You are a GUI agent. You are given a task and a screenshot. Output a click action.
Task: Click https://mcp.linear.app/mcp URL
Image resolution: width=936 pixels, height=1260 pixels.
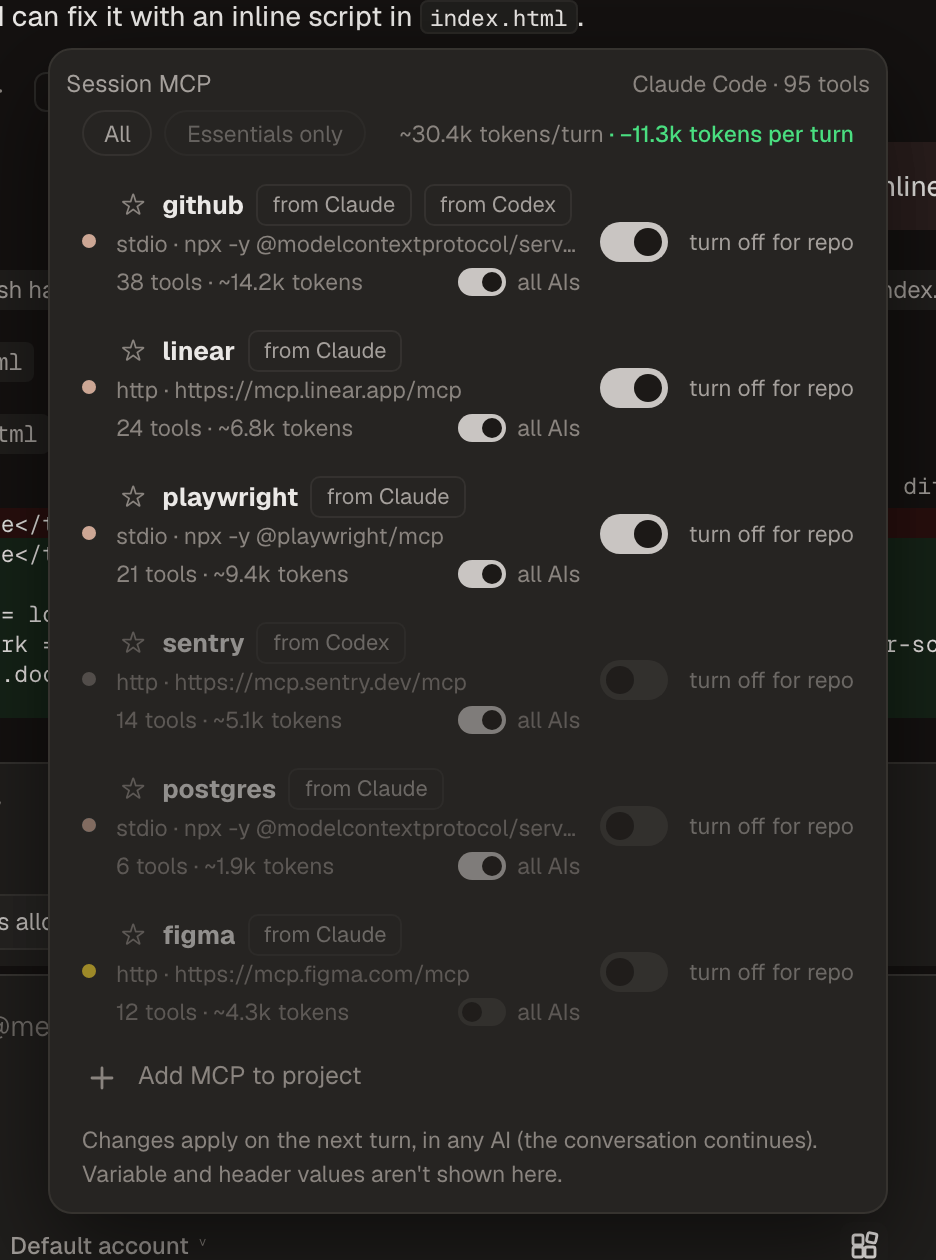[x=318, y=390]
